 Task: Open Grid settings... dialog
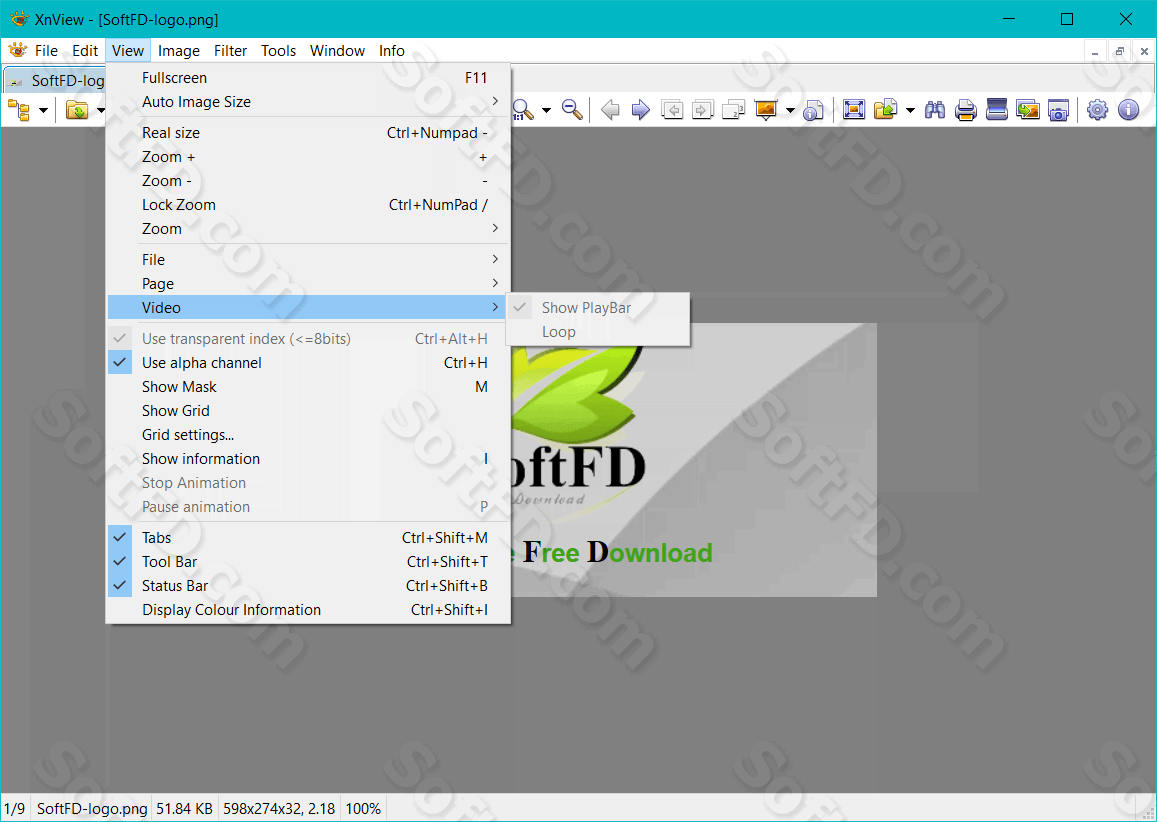coord(308,435)
